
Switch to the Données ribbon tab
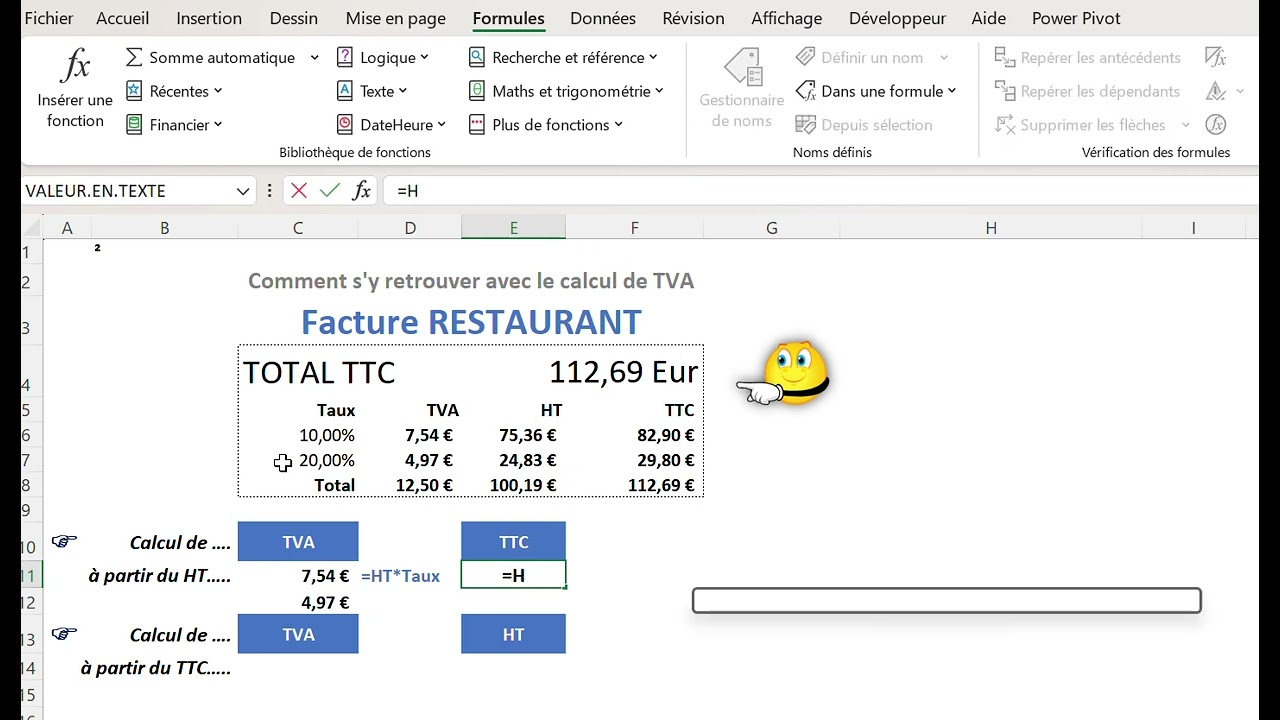tap(602, 18)
